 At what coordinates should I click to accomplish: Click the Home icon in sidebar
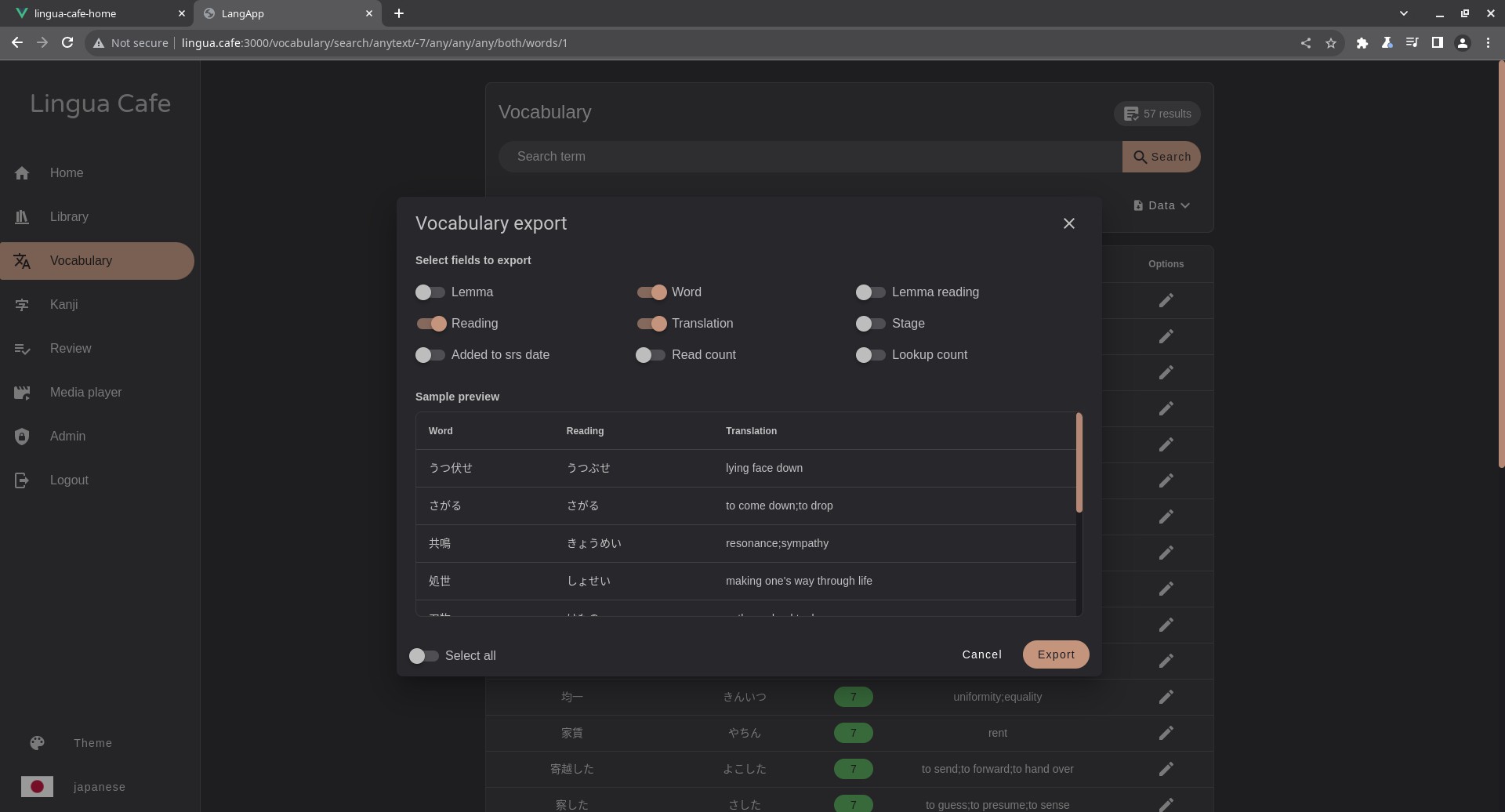[x=22, y=173]
